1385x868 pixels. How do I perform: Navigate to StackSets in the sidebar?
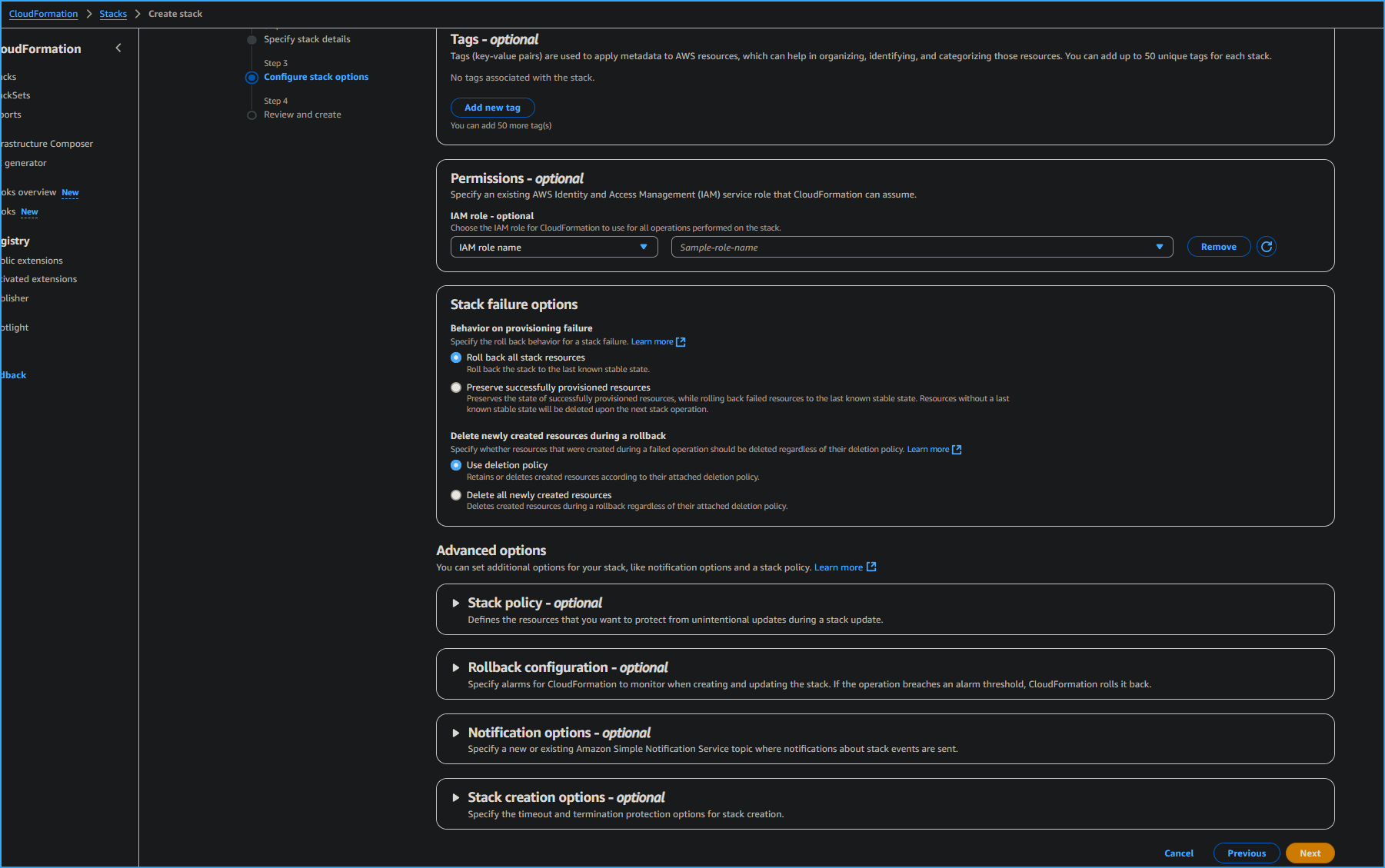pyautogui.click(x=15, y=95)
